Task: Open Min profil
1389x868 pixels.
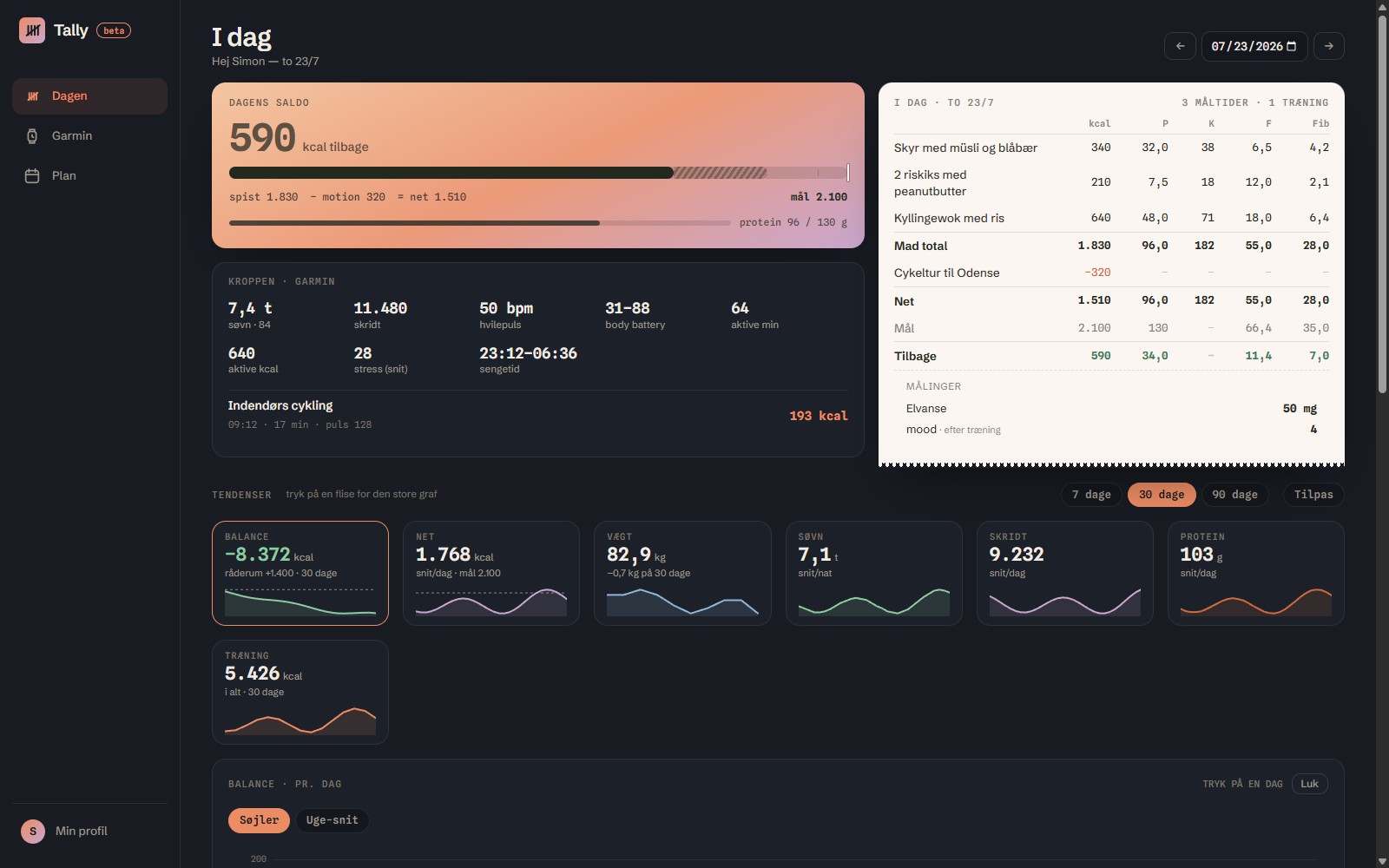Action: (89, 832)
